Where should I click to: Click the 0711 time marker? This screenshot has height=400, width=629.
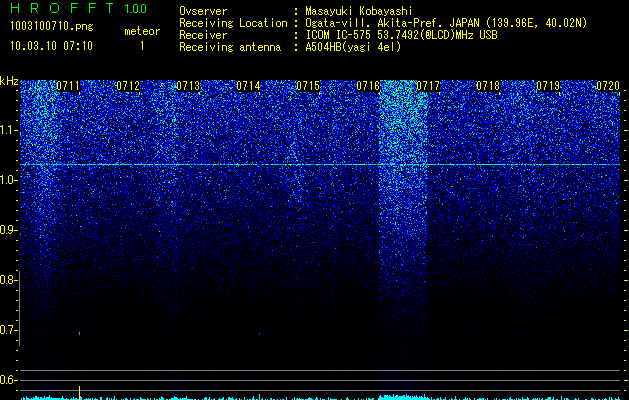point(68,86)
